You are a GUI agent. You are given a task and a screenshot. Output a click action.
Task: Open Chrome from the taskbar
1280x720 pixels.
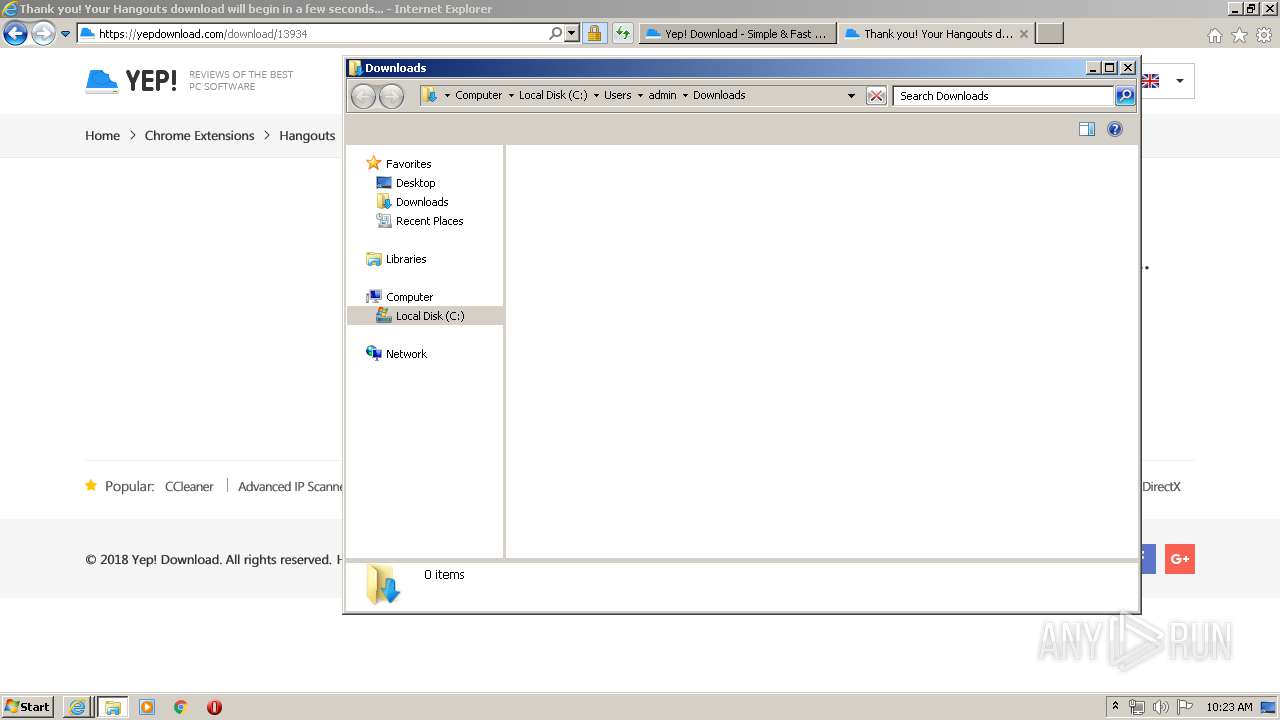pyautogui.click(x=181, y=707)
